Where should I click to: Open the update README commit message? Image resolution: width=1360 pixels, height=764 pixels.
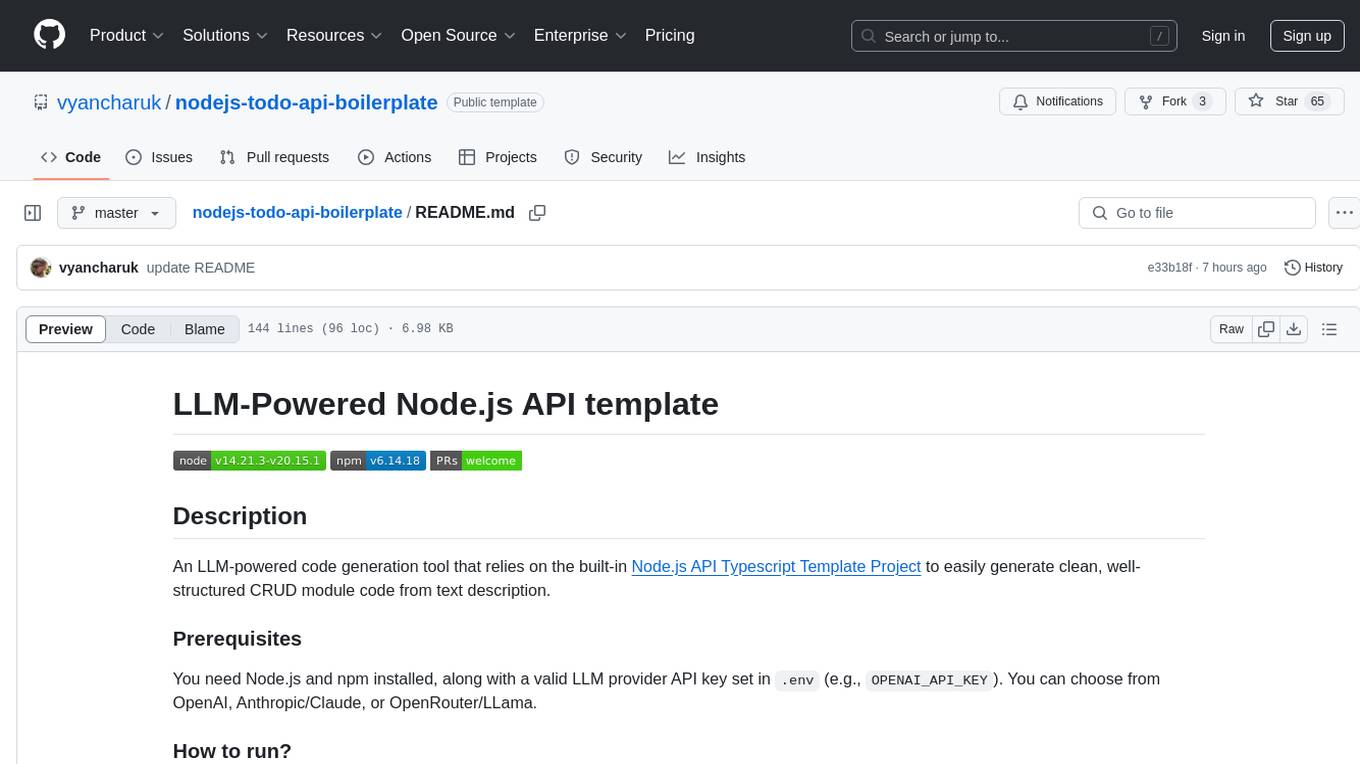[200, 268]
